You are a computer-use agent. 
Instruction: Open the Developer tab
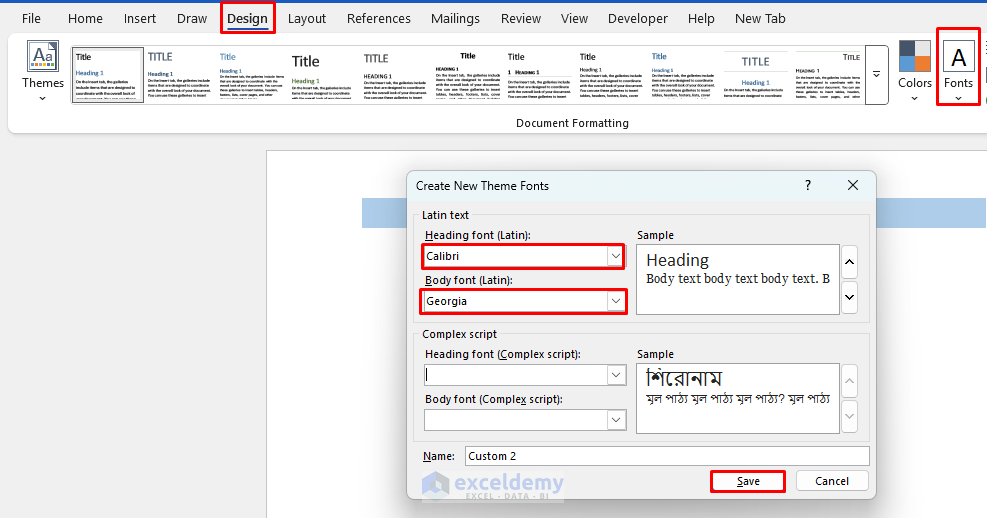pyautogui.click(x=638, y=19)
